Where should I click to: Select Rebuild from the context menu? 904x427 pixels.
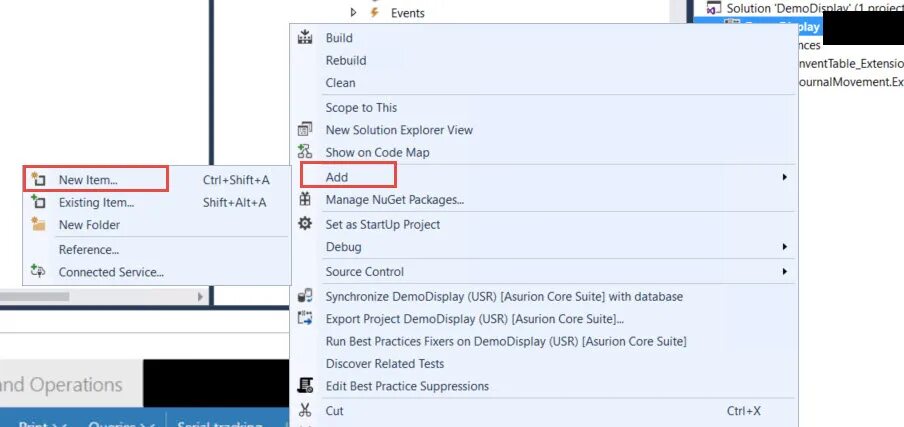coord(346,60)
